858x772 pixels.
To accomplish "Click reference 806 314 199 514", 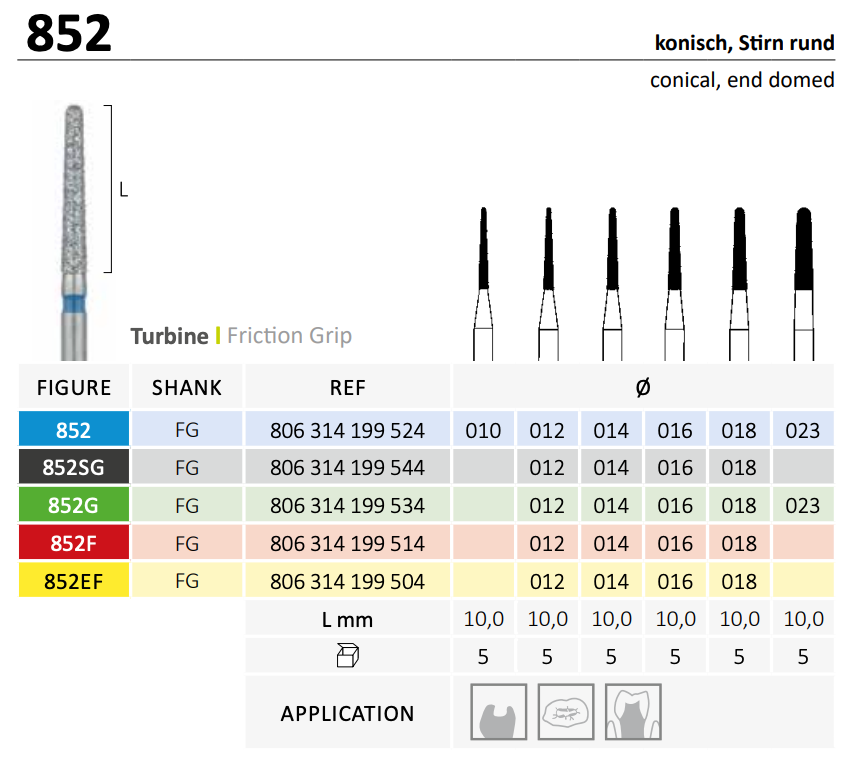I will pyautogui.click(x=347, y=543).
